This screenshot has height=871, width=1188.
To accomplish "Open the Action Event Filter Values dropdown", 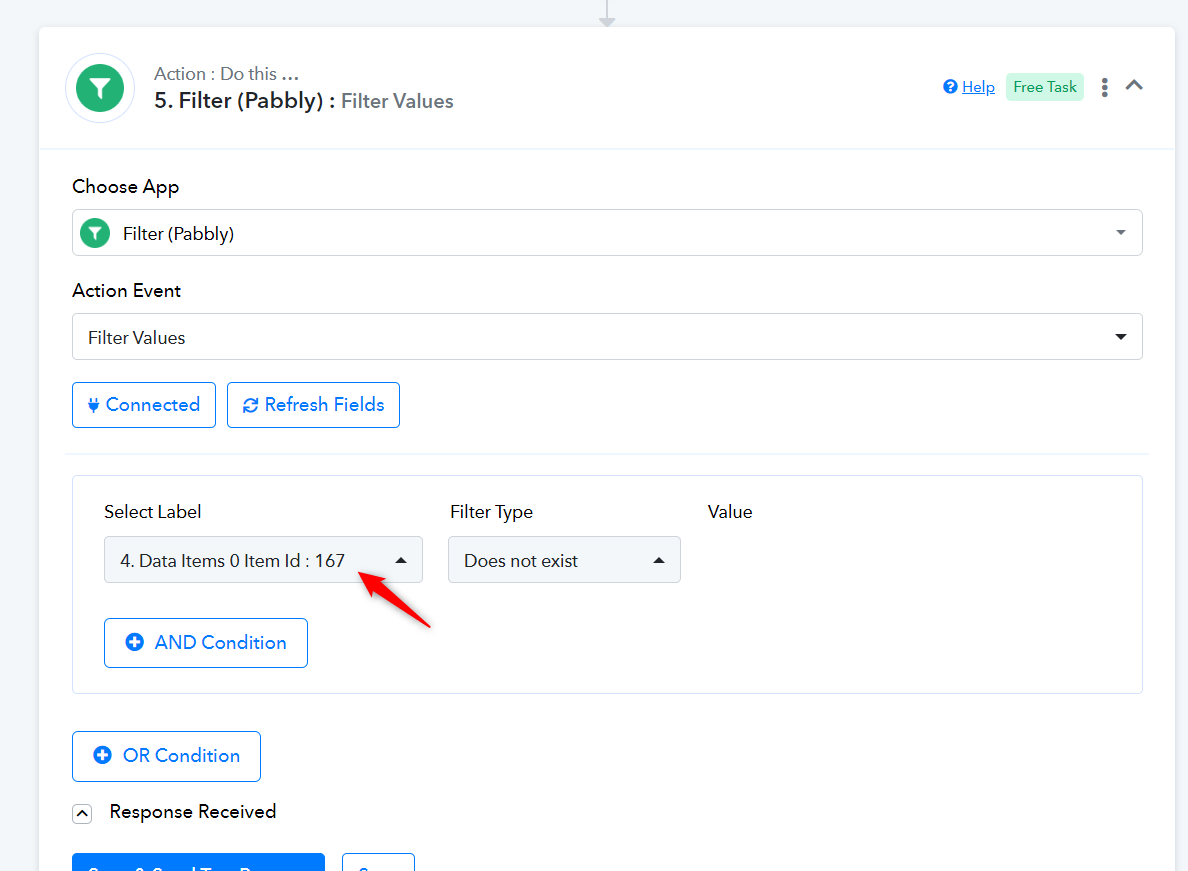I will pyautogui.click(x=607, y=337).
